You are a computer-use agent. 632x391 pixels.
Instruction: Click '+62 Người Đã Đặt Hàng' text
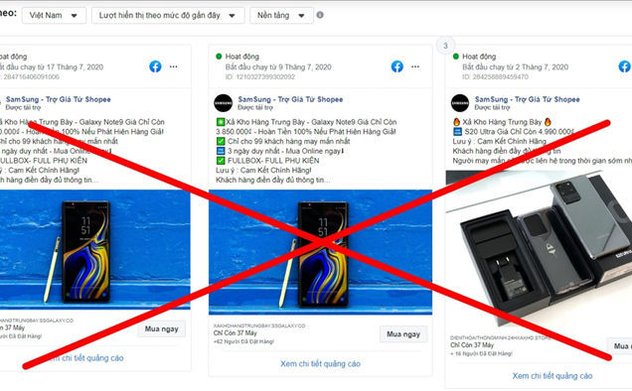[x=243, y=341]
